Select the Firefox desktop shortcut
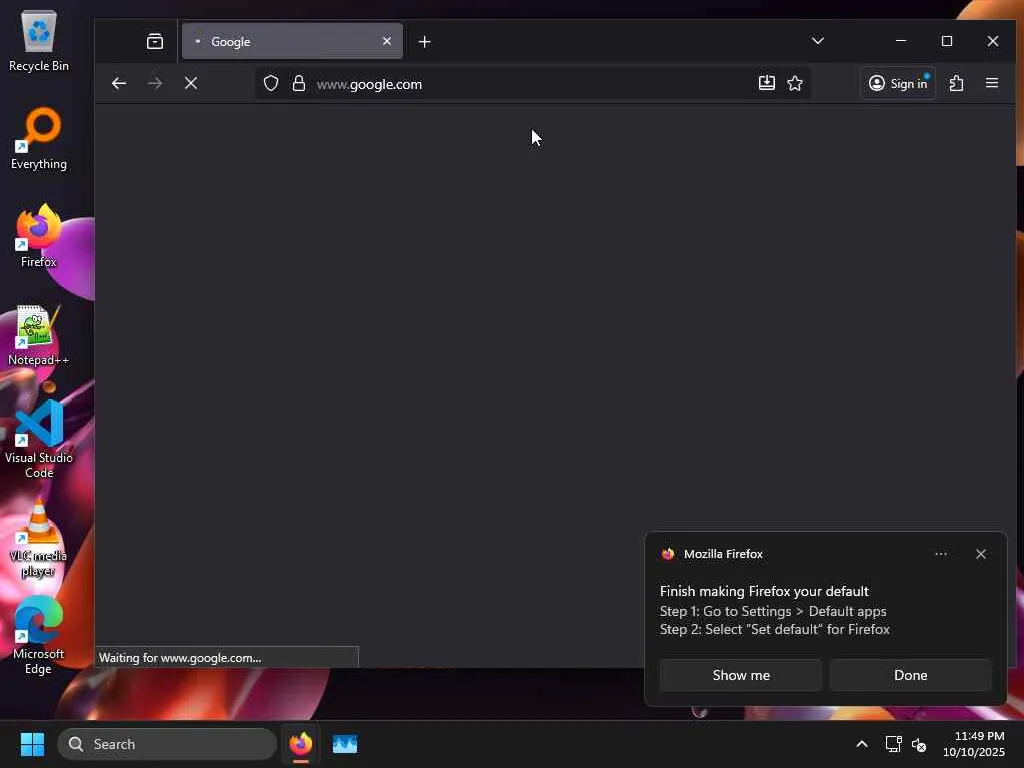 click(39, 236)
